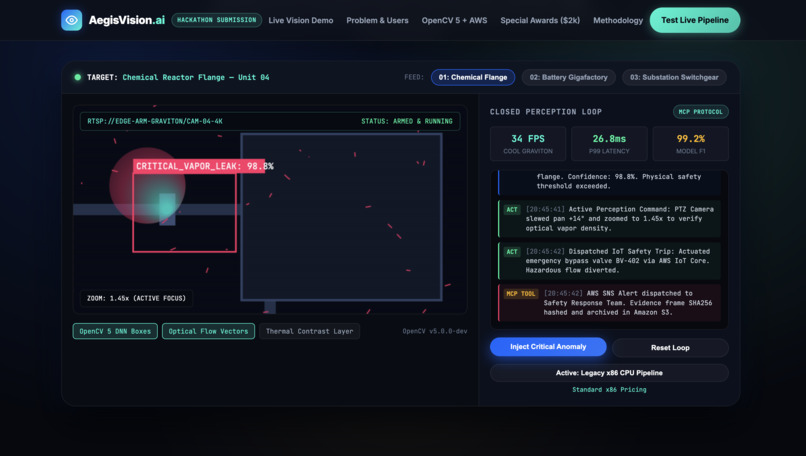The height and width of the screenshot is (456, 806).
Task: Open Special Awards ($2k) nav link
Action: pyautogui.click(x=540, y=21)
